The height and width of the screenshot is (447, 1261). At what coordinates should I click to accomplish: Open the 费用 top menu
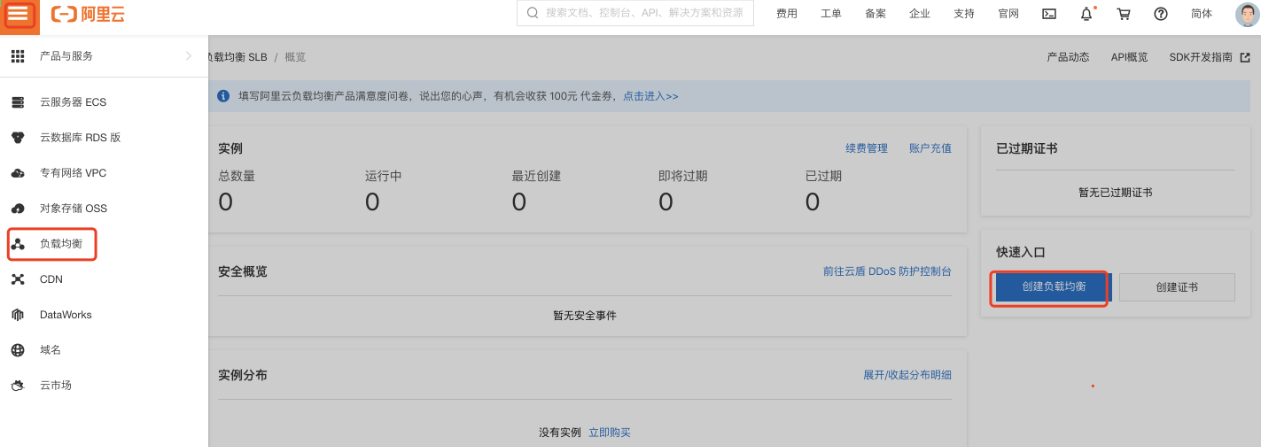787,14
